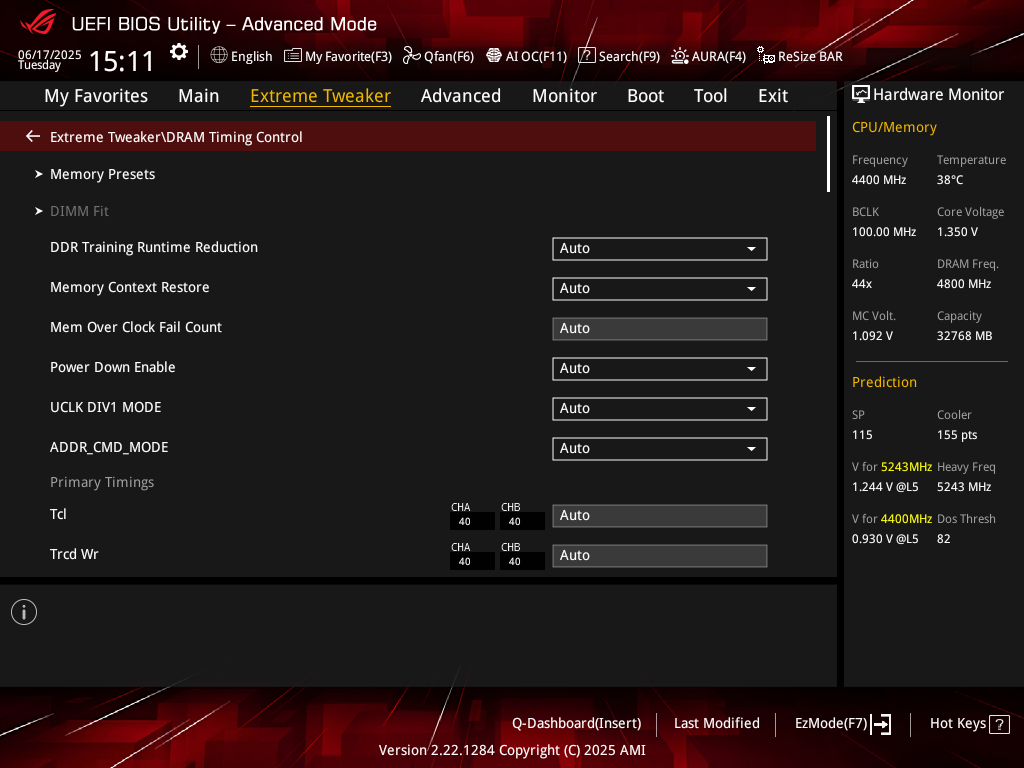Show Last Modified settings
The width and height of the screenshot is (1024, 768).
click(x=716, y=723)
